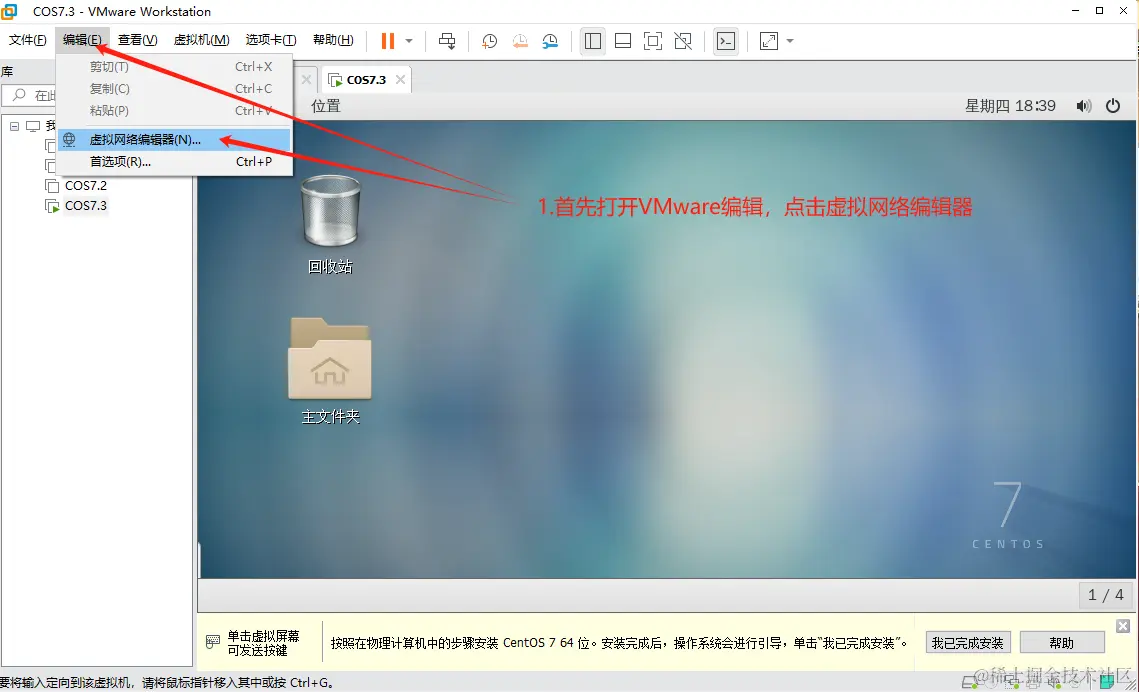
Task: Open the snapshot manager icon
Action: click(551, 41)
